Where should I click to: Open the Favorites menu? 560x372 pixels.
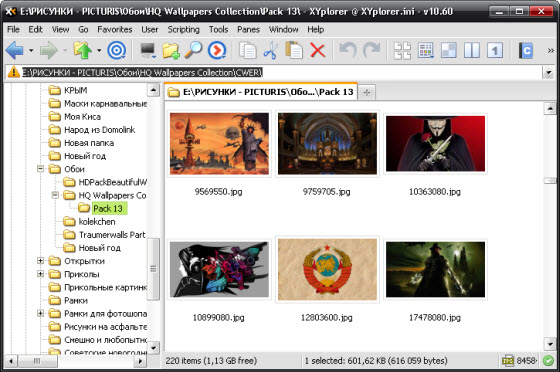[x=115, y=29]
